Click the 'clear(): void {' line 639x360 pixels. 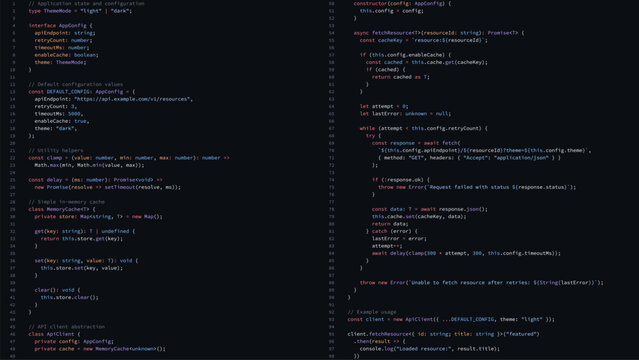(x=57, y=290)
